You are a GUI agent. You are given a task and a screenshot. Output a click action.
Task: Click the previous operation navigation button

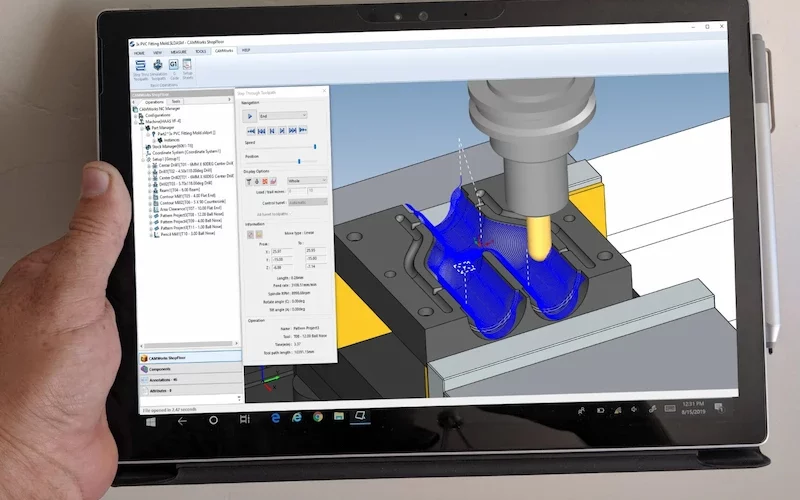click(x=262, y=131)
